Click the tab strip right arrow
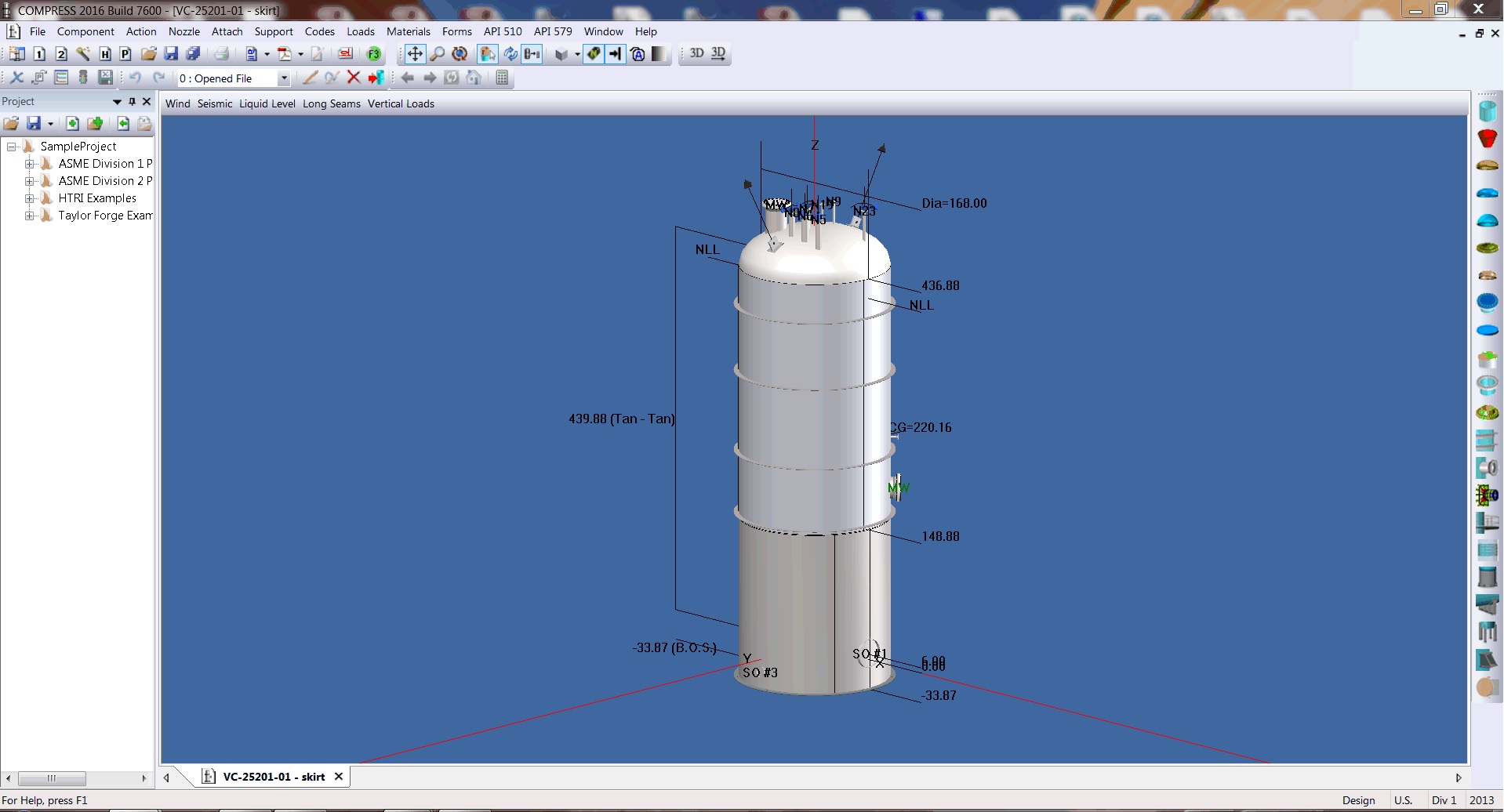 point(1459,778)
